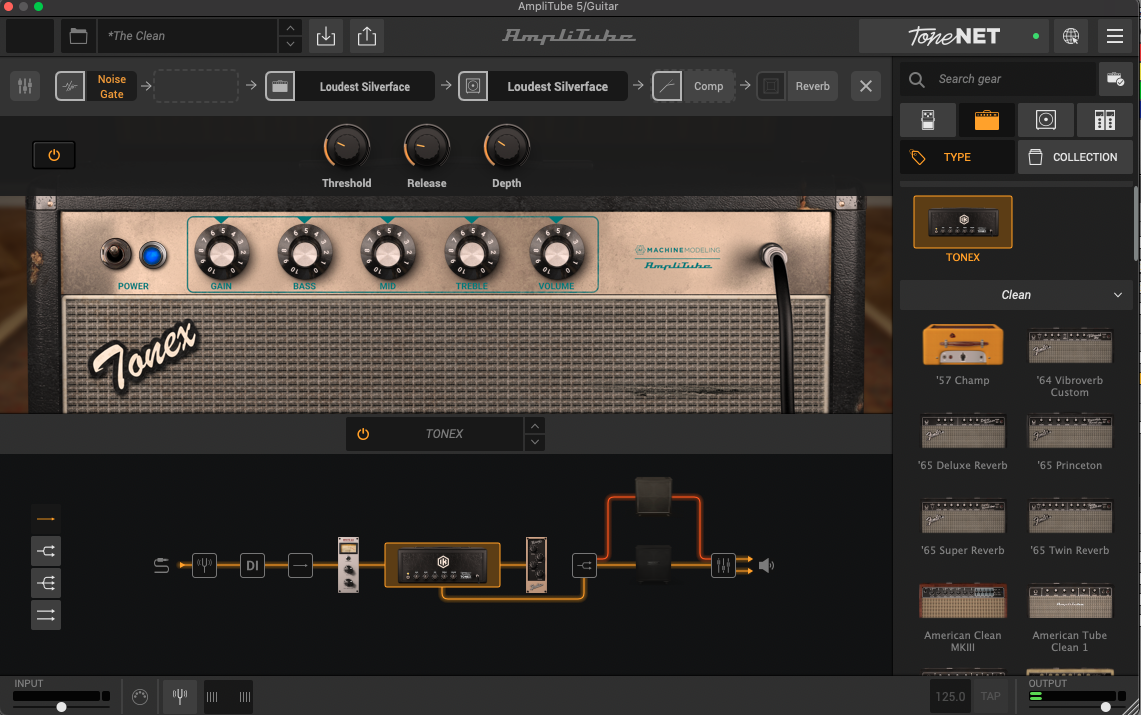This screenshot has width=1141, height=715.
Task: Open the ToneNET globe icon
Action: pyautogui.click(x=1071, y=36)
